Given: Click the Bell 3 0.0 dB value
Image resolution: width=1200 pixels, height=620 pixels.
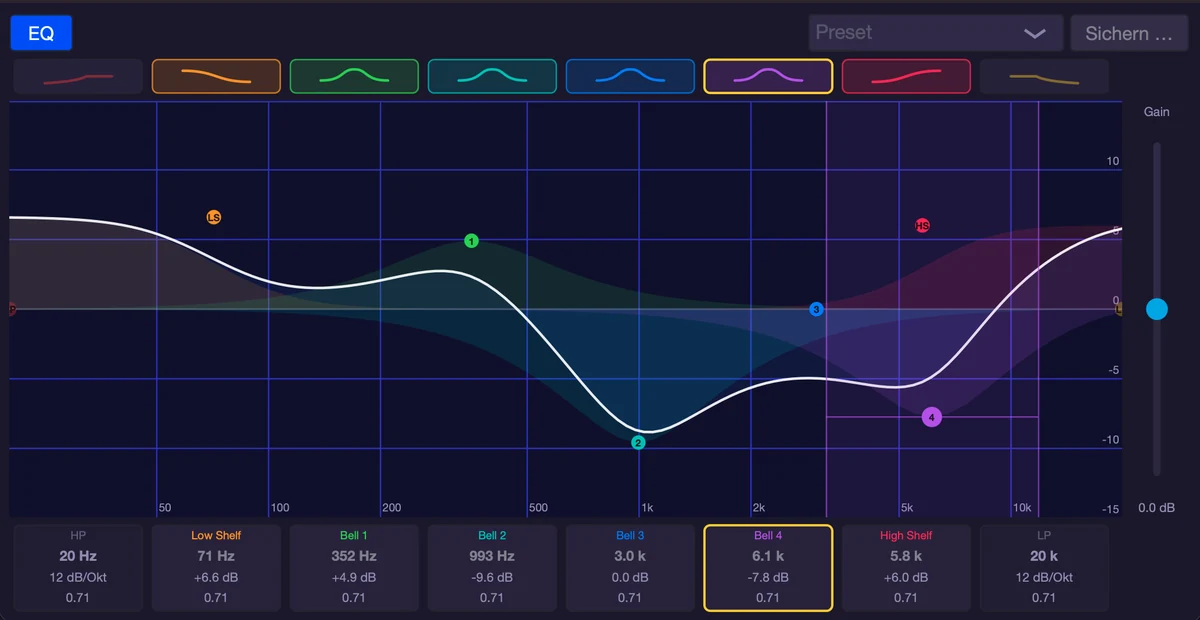Looking at the screenshot, I should [x=630, y=577].
